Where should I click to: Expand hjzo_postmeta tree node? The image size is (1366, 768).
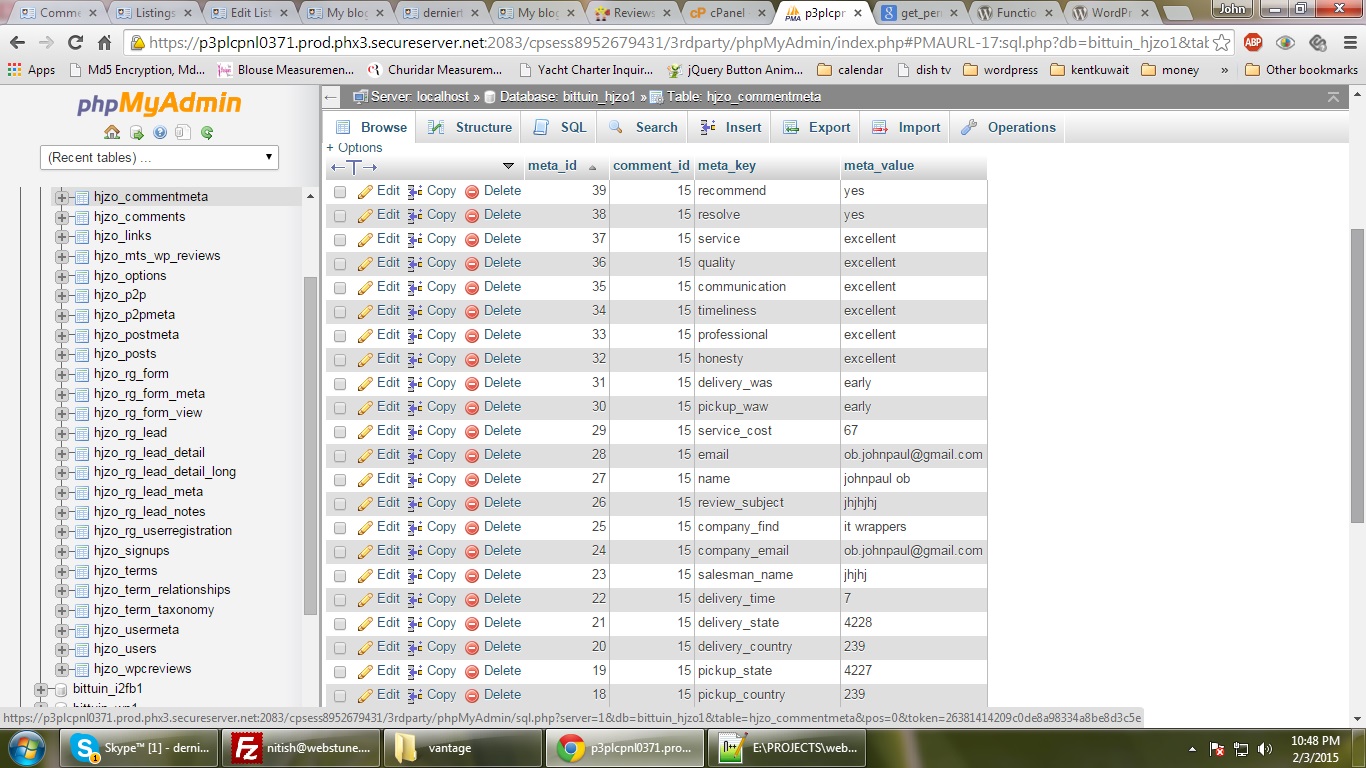[x=62, y=335]
